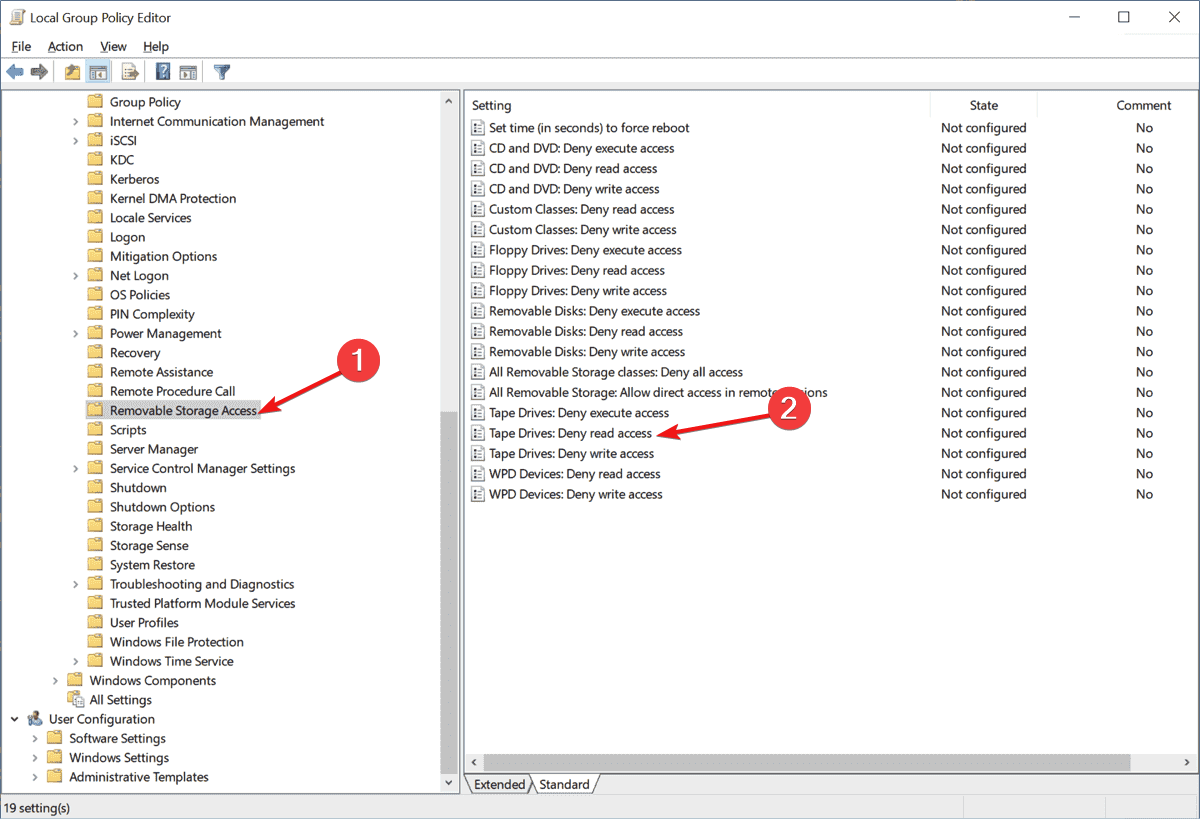Click the User Configuration icon in the tree
Image resolution: width=1200 pixels, height=819 pixels.
pyautogui.click(x=35, y=719)
